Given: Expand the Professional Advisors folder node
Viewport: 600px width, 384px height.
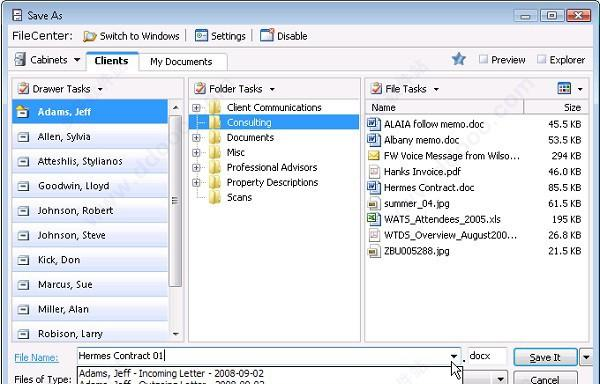Looking at the screenshot, I should pos(196,168).
